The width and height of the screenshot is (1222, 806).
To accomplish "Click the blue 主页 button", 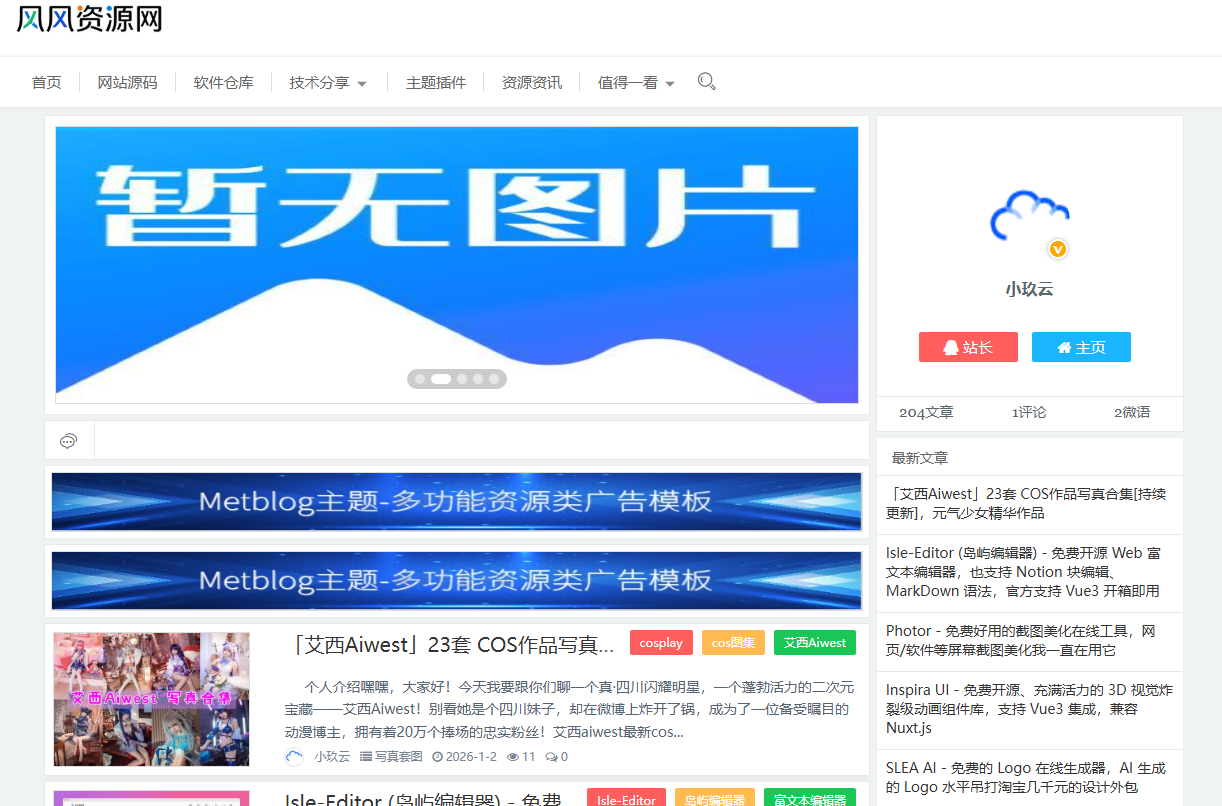I will 1081,346.
